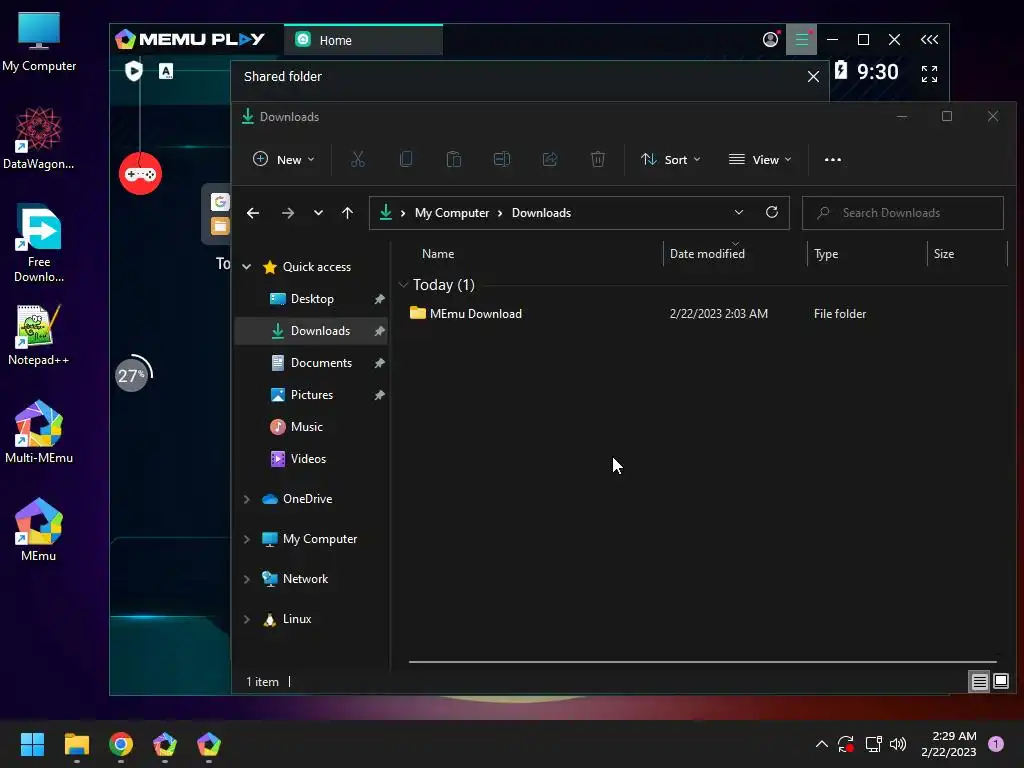Select Downloads in navigation pane
Screen dimensions: 1024x768
pyautogui.click(x=311, y=331)
